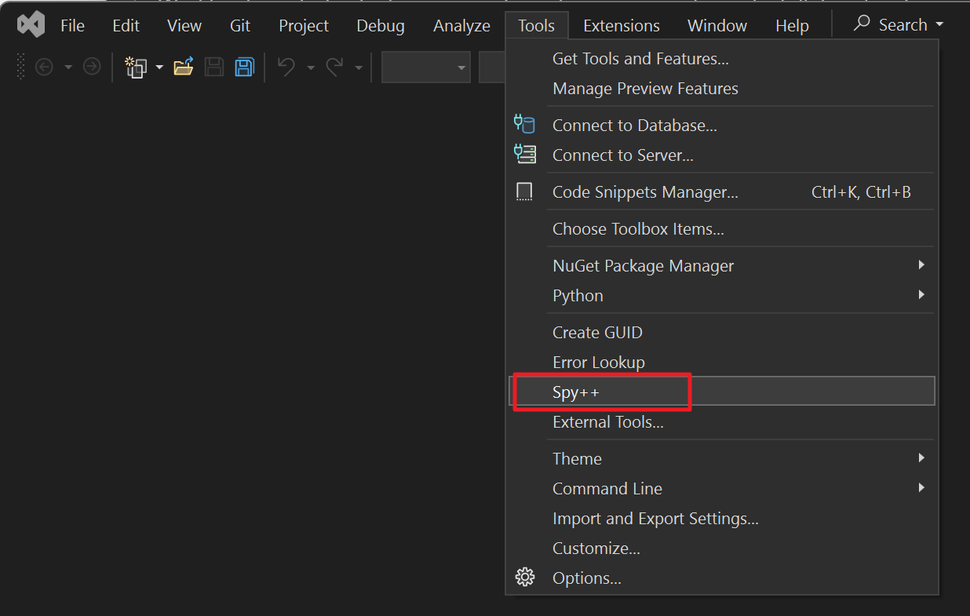Click the Visual Studio logo icon
This screenshot has width=970, height=616.
[x=29, y=23]
